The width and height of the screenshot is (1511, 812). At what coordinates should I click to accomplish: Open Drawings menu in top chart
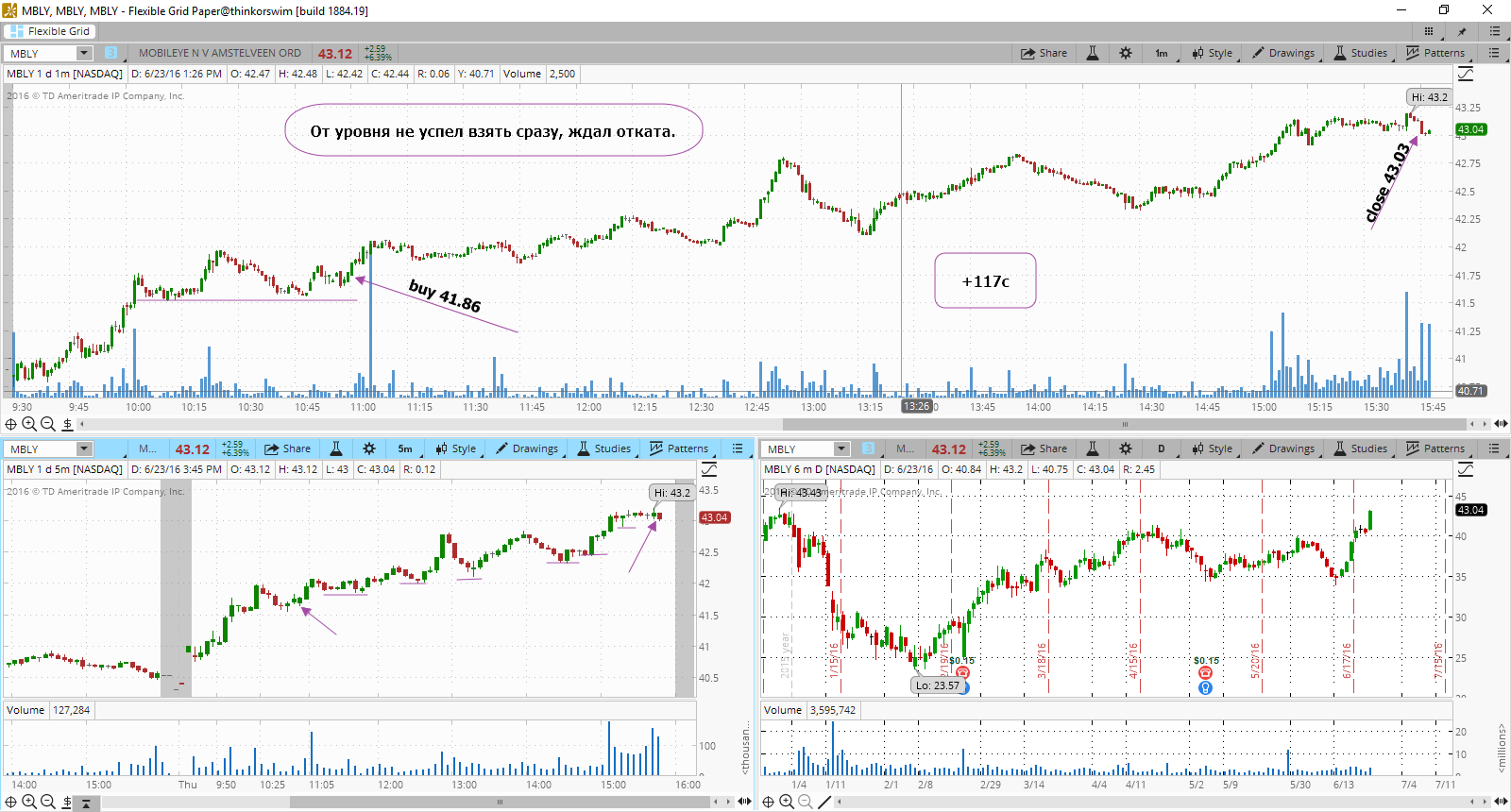1283,53
